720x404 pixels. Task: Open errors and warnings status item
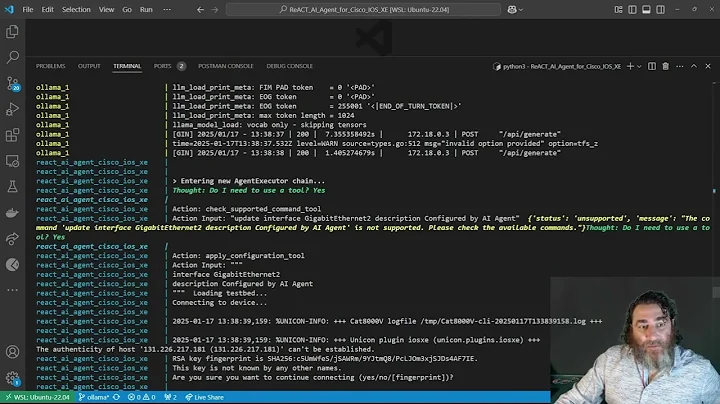[141, 397]
